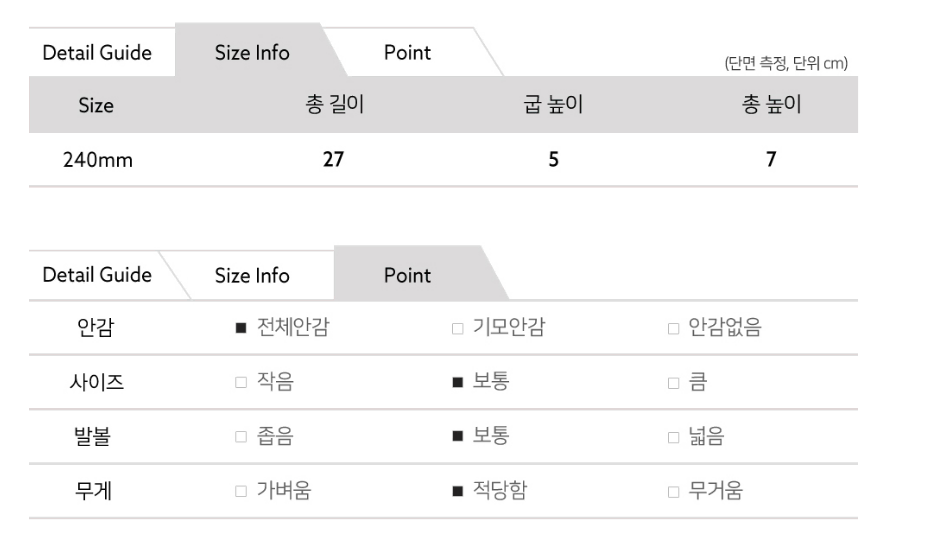Toggle the 적당함 weight checkbox

[457, 491]
